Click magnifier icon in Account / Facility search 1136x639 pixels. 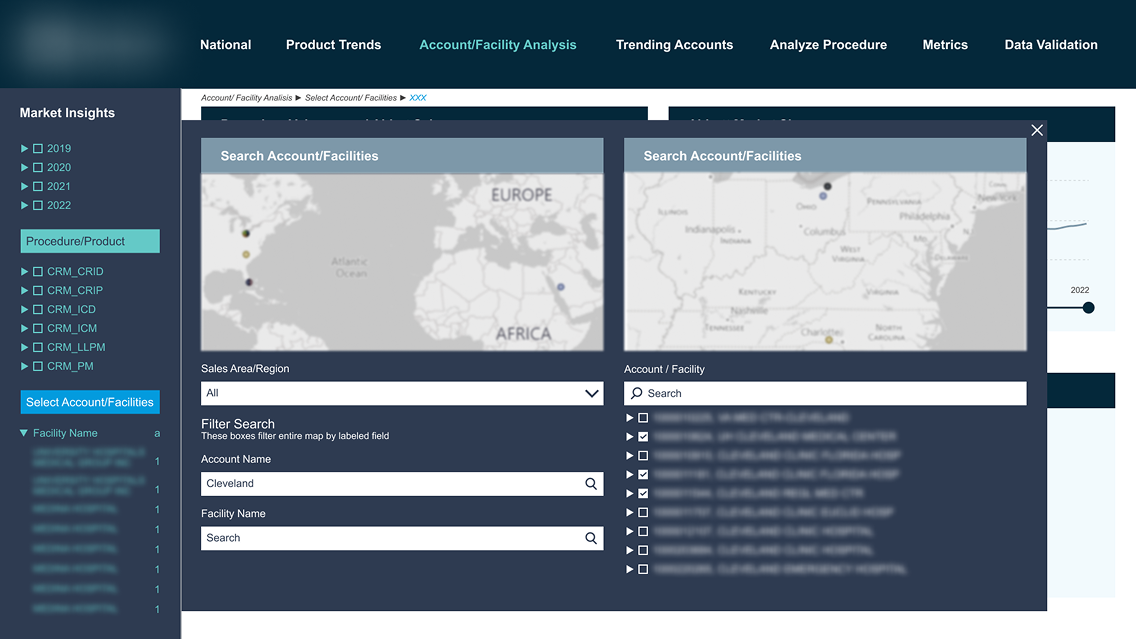[637, 393]
